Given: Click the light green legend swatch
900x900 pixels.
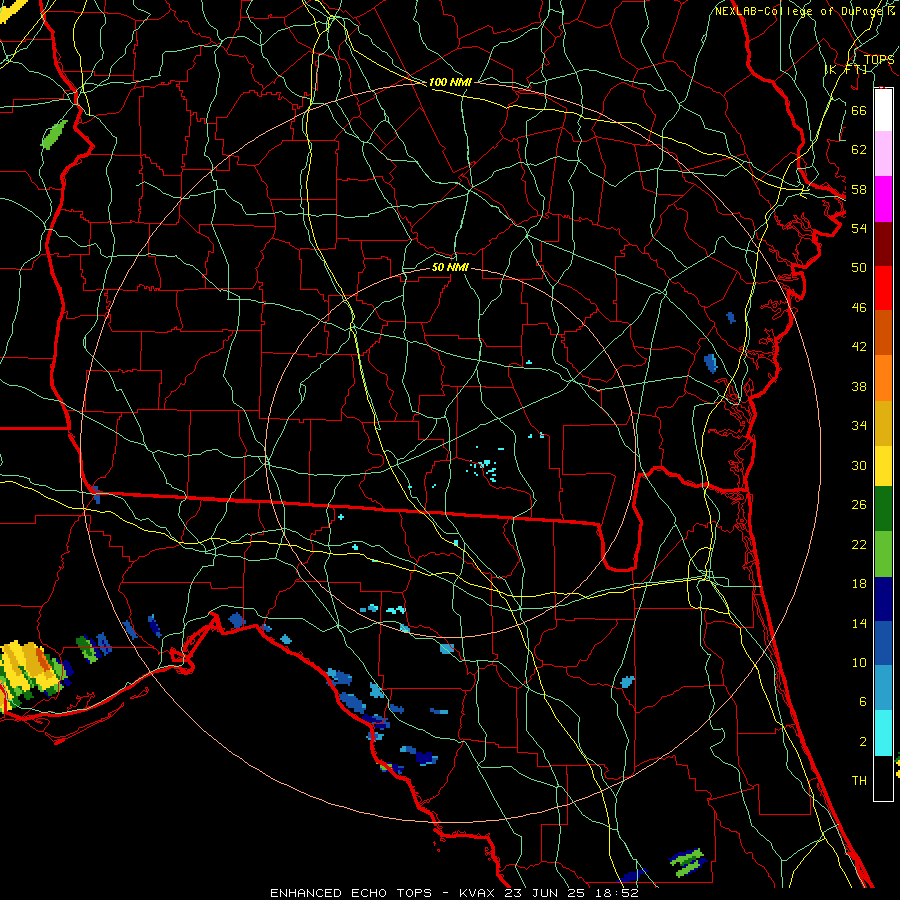Looking at the screenshot, I should (x=883, y=554).
